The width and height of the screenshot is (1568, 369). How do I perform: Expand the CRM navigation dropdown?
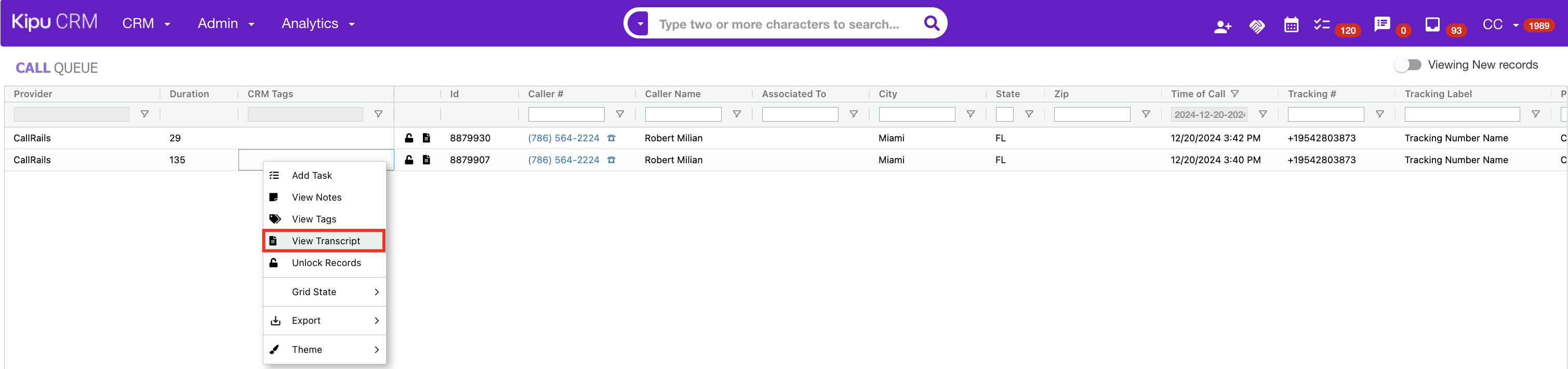coord(146,24)
